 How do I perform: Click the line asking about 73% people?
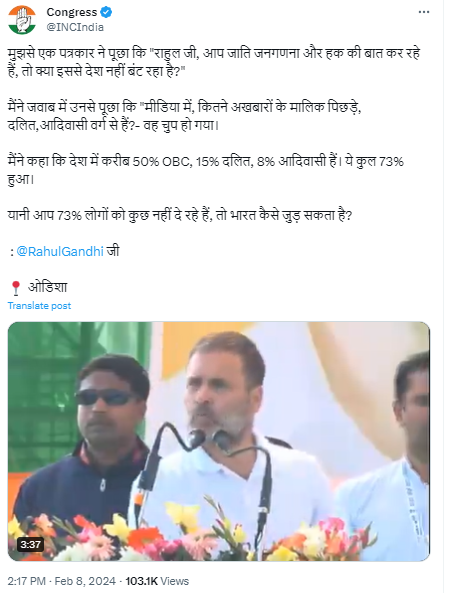click(180, 215)
